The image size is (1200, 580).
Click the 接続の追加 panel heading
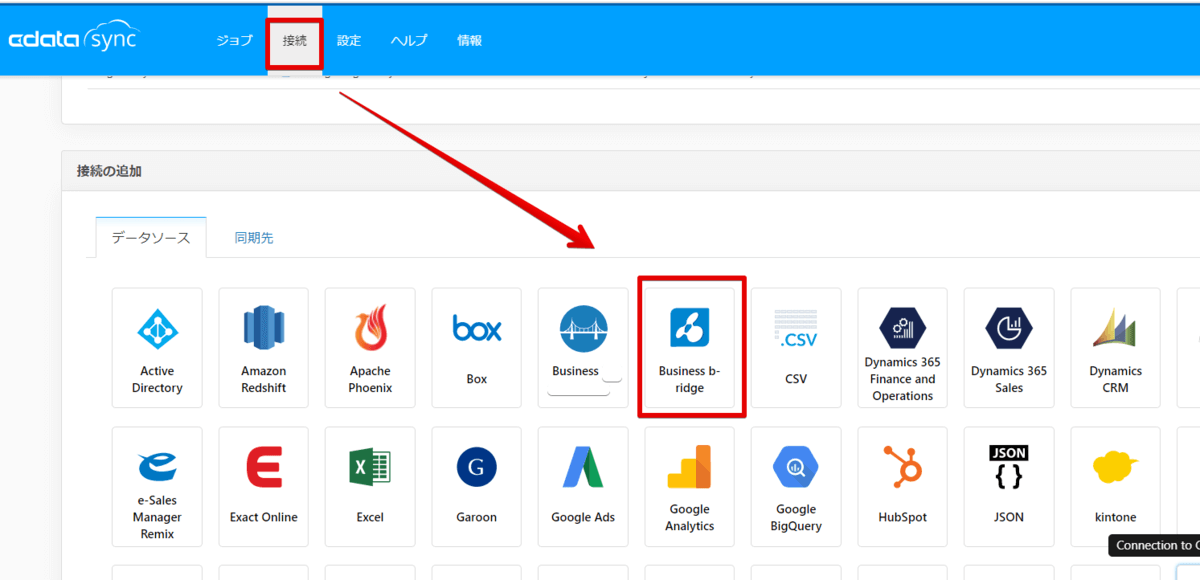pos(109,171)
